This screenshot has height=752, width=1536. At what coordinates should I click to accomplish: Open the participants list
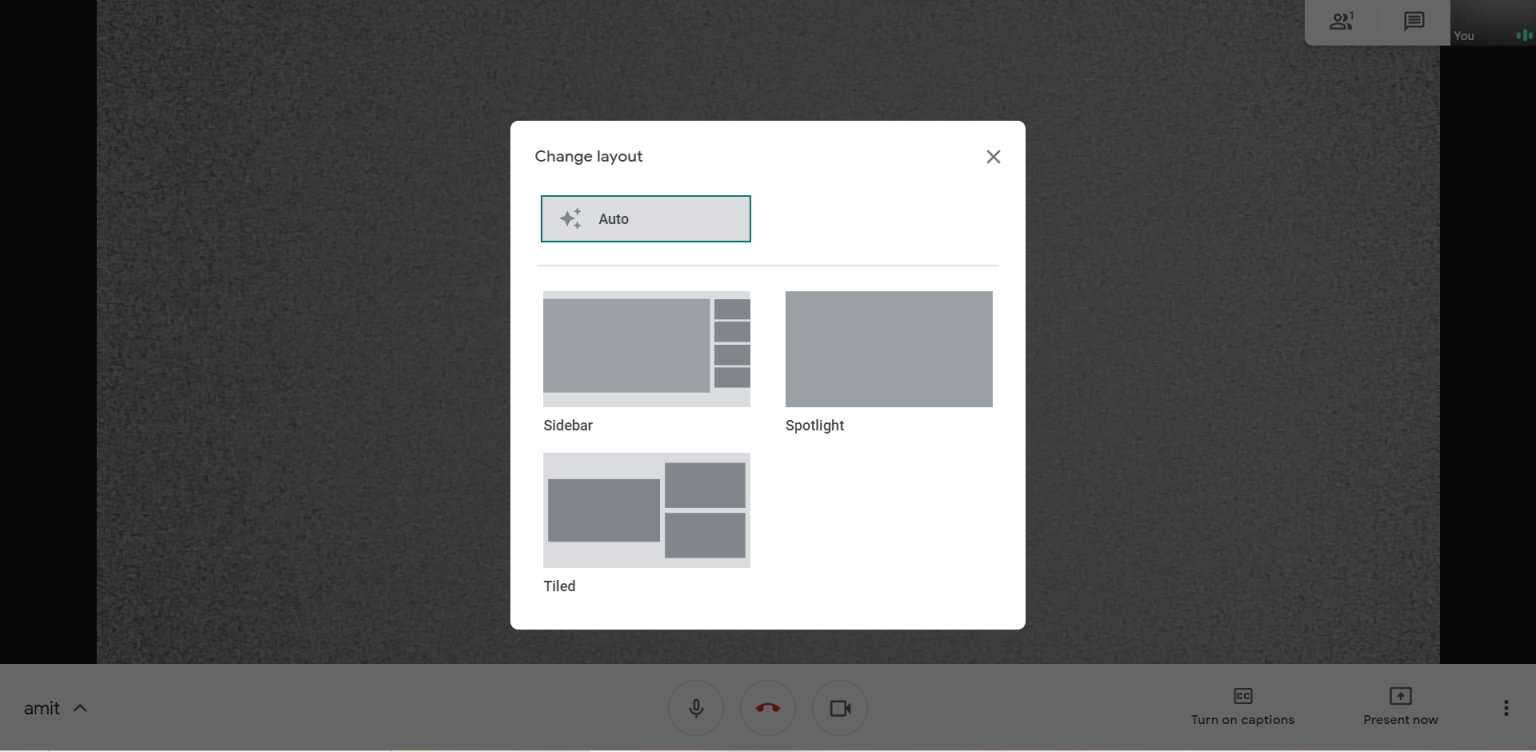[1341, 21]
